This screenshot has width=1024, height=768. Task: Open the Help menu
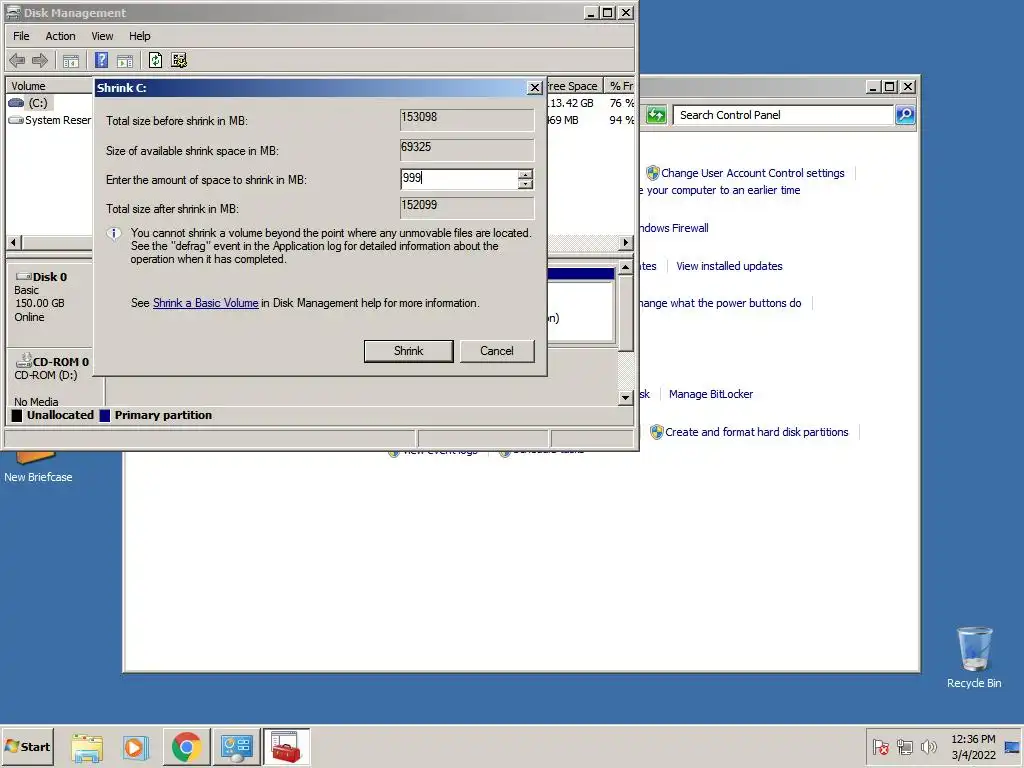pyautogui.click(x=139, y=36)
